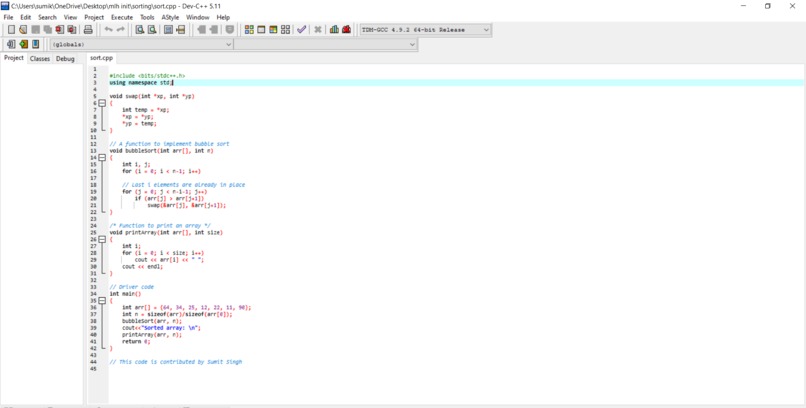
Task: Click 'using namespace std;' code line
Action: (141, 82)
